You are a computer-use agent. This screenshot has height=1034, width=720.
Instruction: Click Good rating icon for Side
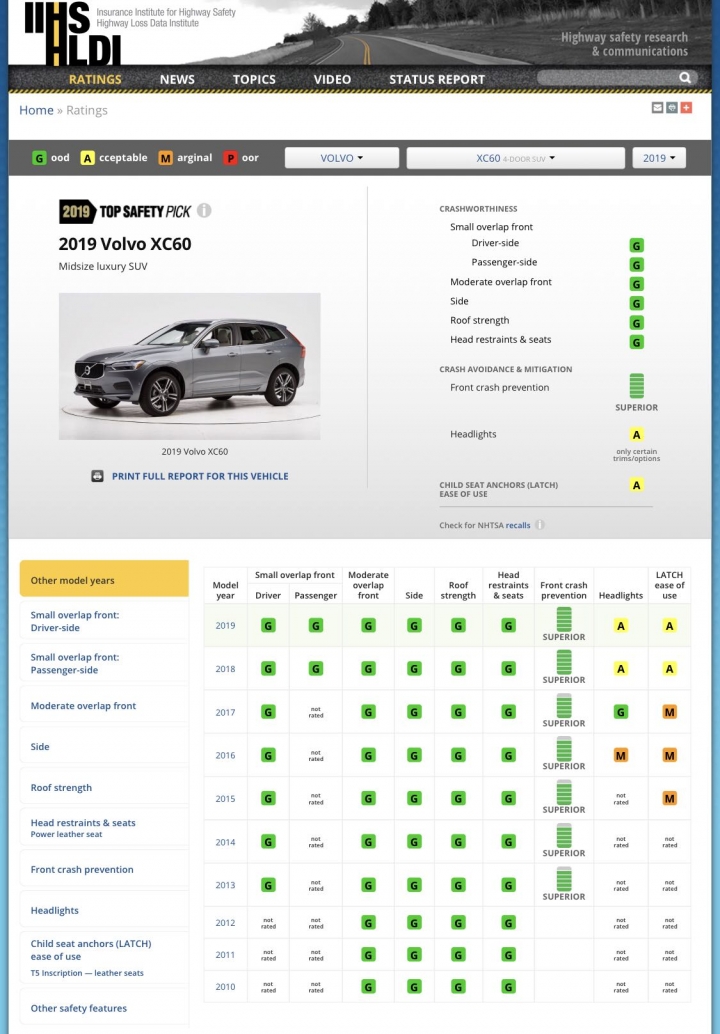click(x=636, y=303)
